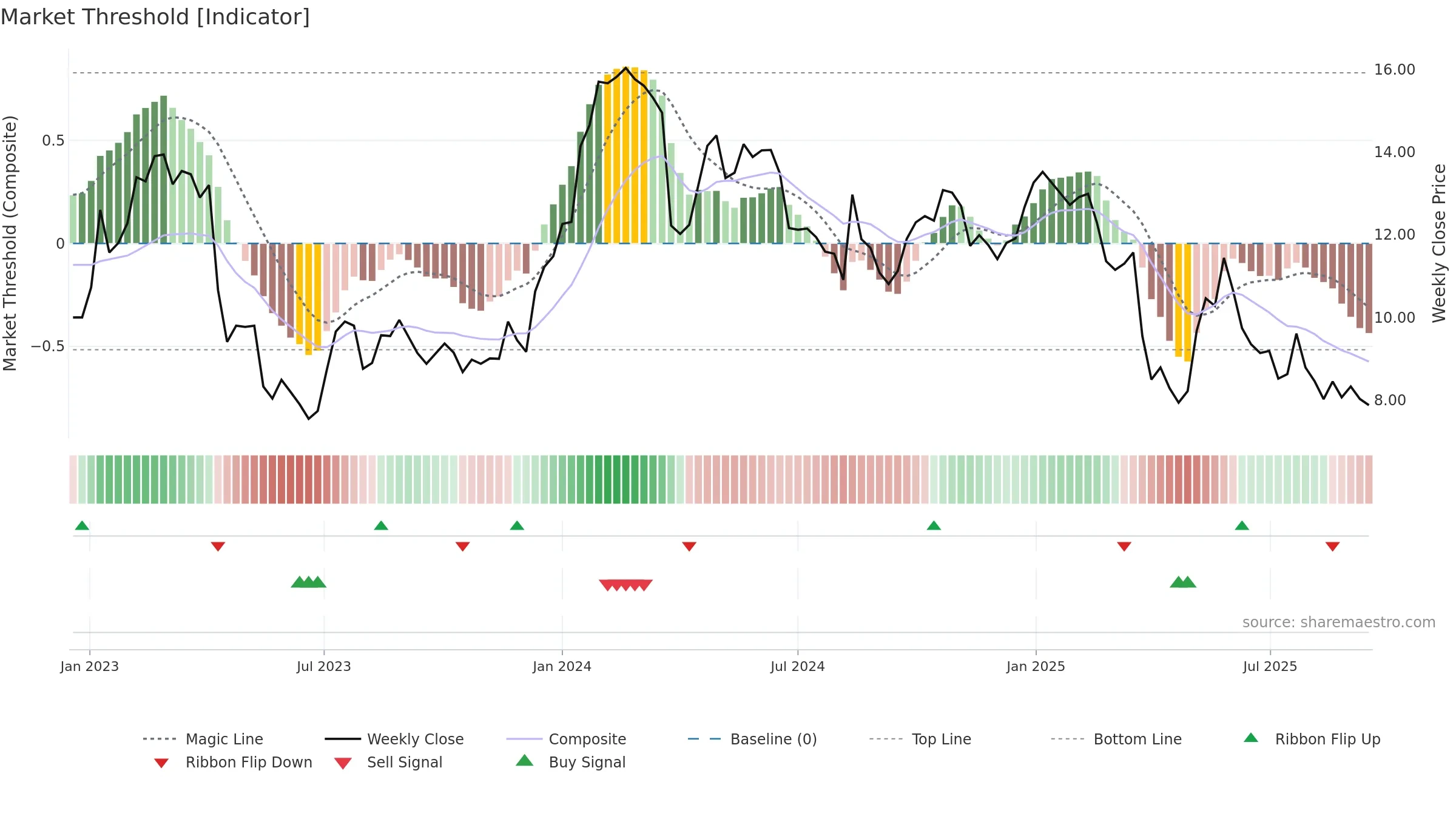
Task: Click the 0.5 composite axis label
Action: (53, 141)
